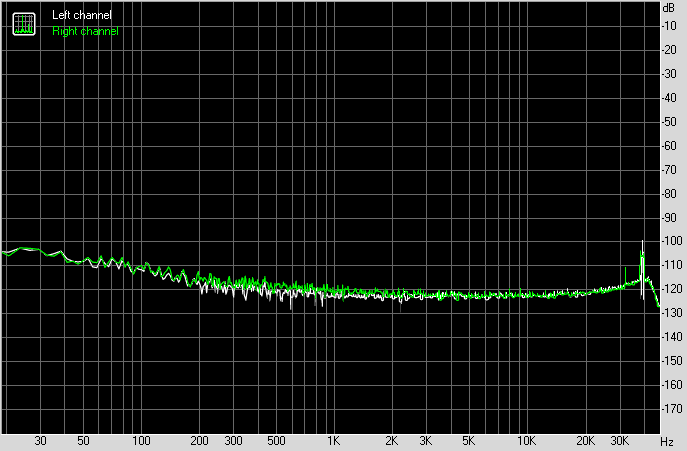
Task: Click the tall noise spike peak near 40 kHz
Action: pyautogui.click(x=642, y=243)
